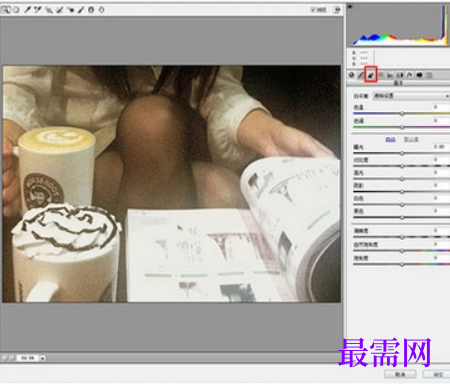Select the Red Eye Removal tool
The width and height of the screenshot is (450, 384).
70,10
